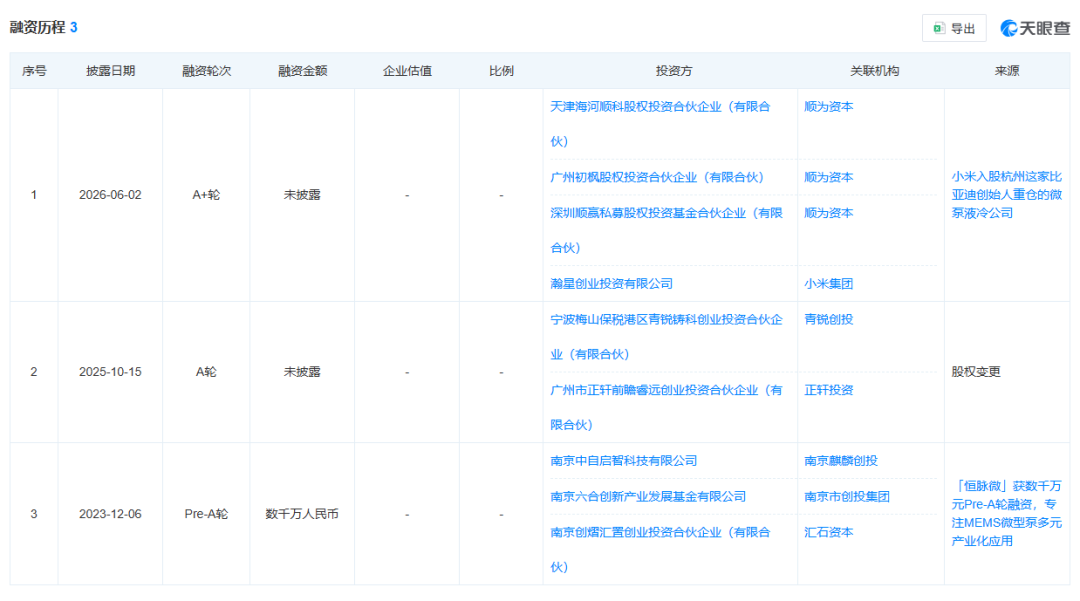
Task: Open investor 南京创熠汇置创业投资合伙企业 link
Action: [x=660, y=549]
